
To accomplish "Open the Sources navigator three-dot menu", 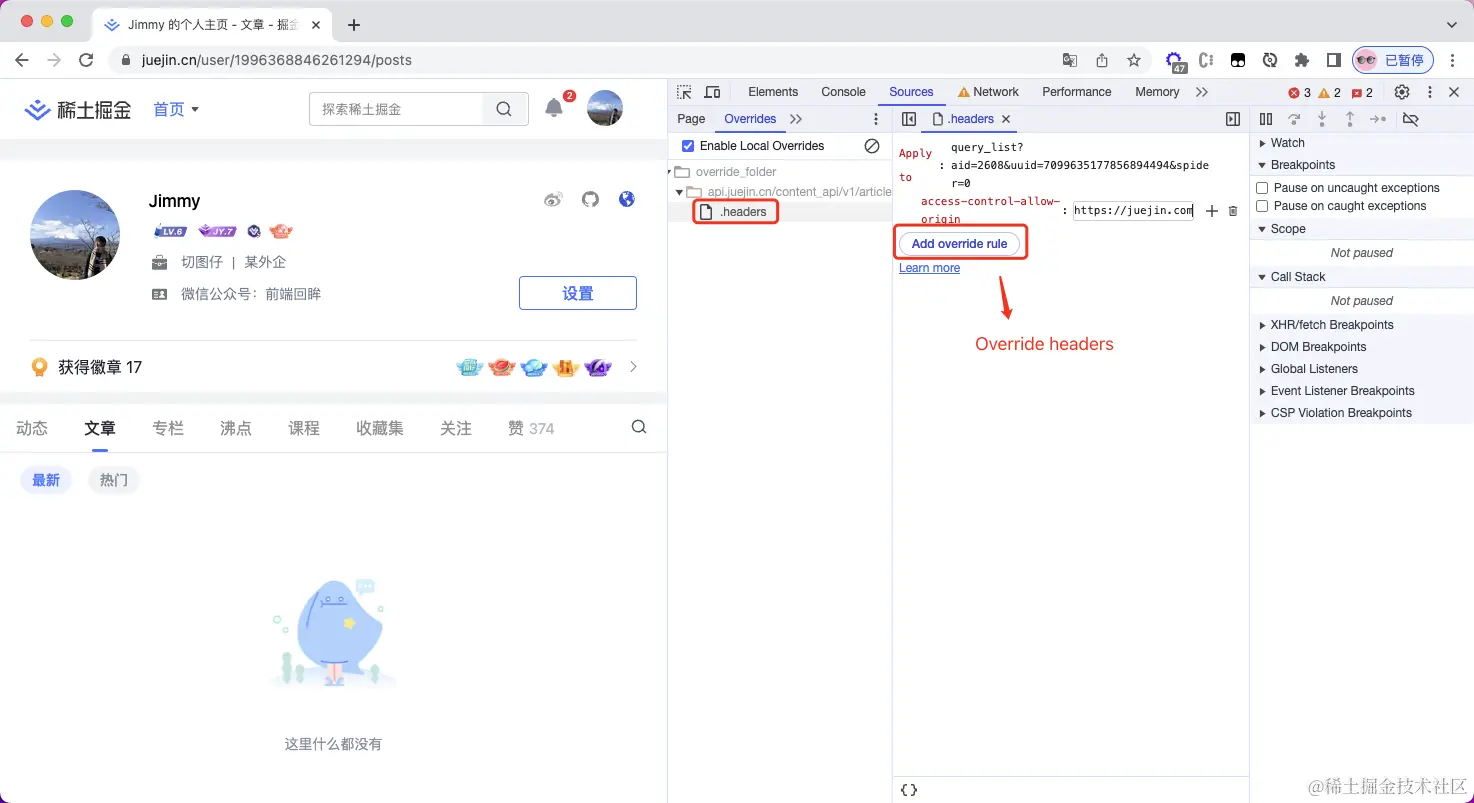I will [x=877, y=119].
